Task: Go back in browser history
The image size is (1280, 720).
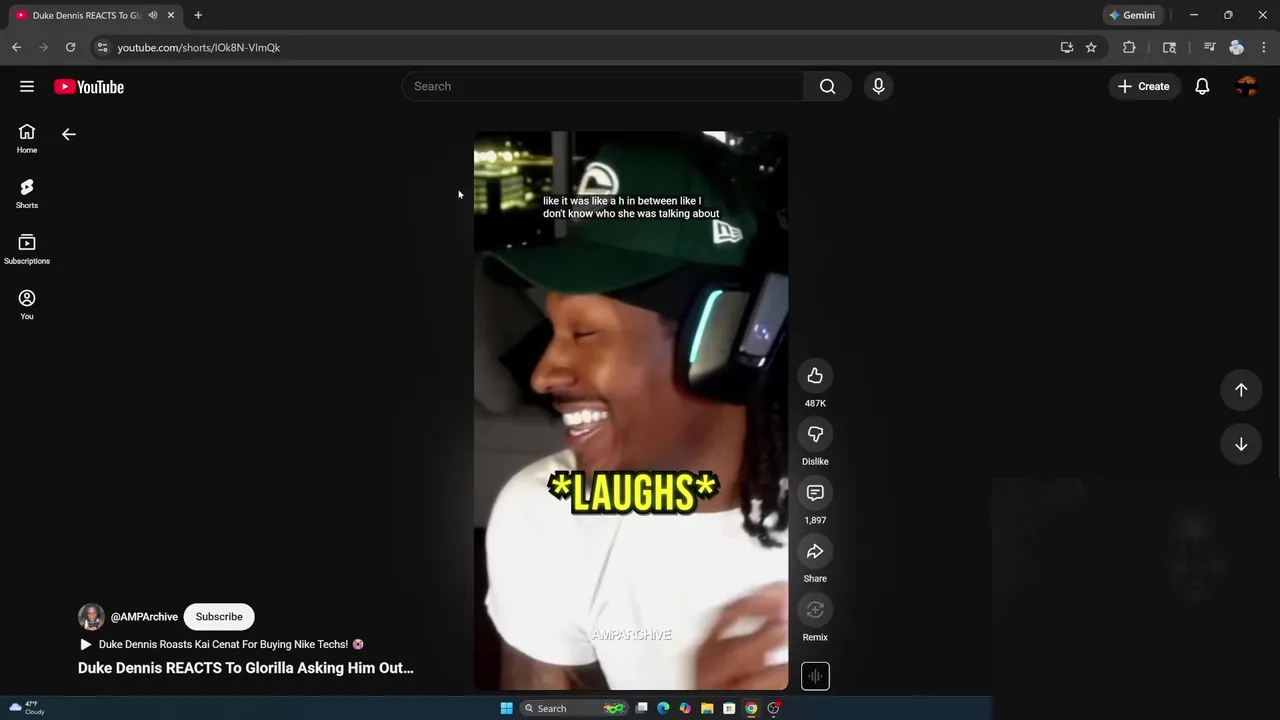Action: [16, 47]
